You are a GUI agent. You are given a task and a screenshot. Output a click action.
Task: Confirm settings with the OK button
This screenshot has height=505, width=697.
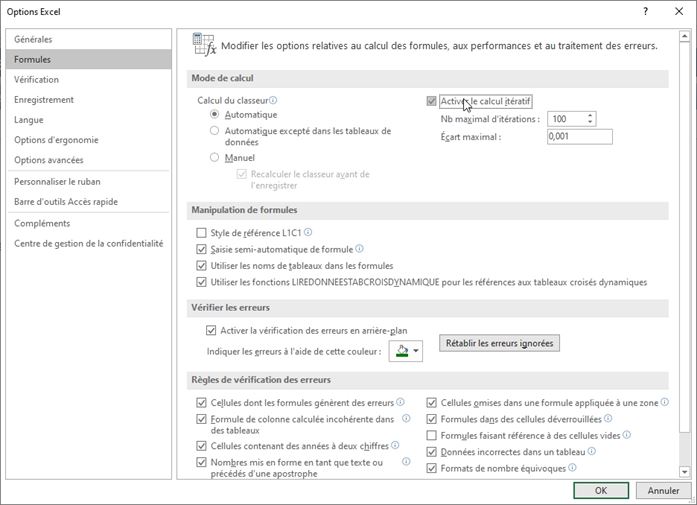tap(601, 490)
